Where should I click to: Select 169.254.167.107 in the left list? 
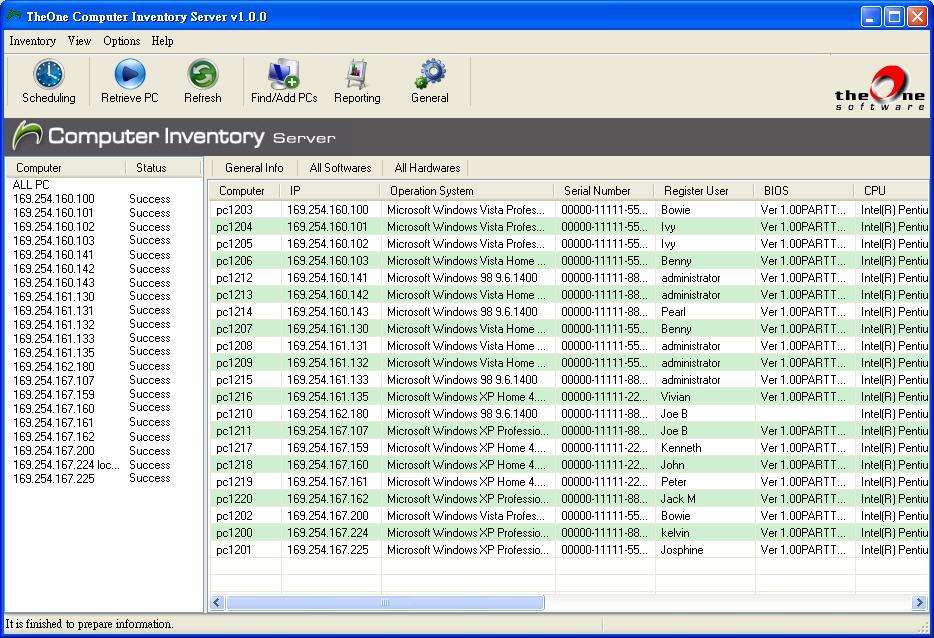click(x=54, y=381)
